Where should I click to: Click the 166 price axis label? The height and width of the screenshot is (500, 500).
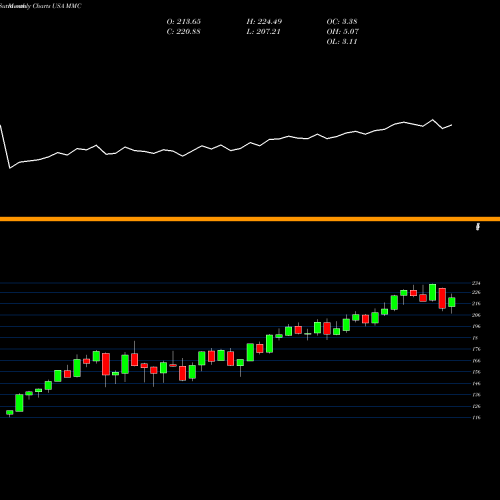tap(476, 361)
